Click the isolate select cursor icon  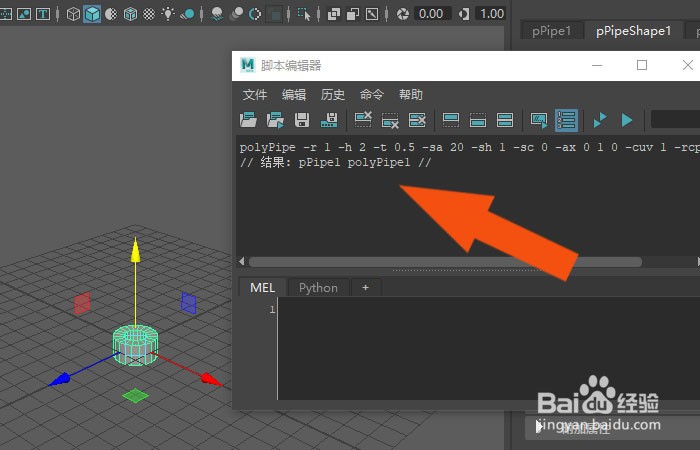[x=304, y=14]
